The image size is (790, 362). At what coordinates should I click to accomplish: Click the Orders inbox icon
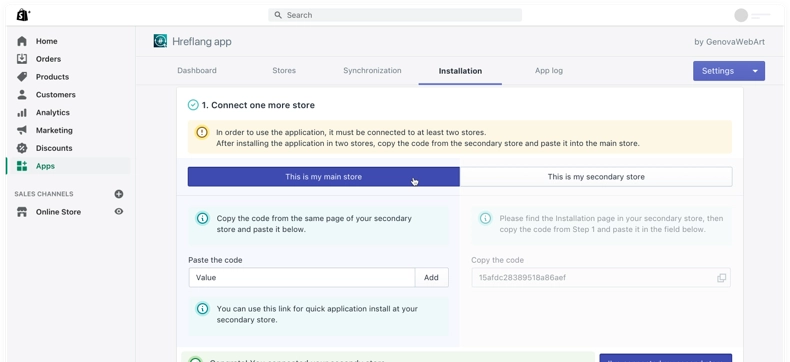(22, 59)
